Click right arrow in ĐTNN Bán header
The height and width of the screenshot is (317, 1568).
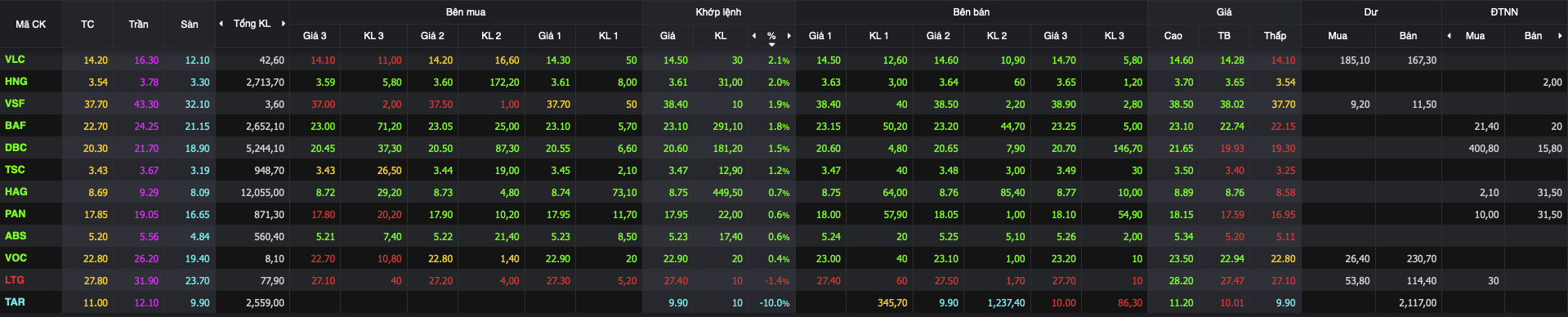point(1560,36)
